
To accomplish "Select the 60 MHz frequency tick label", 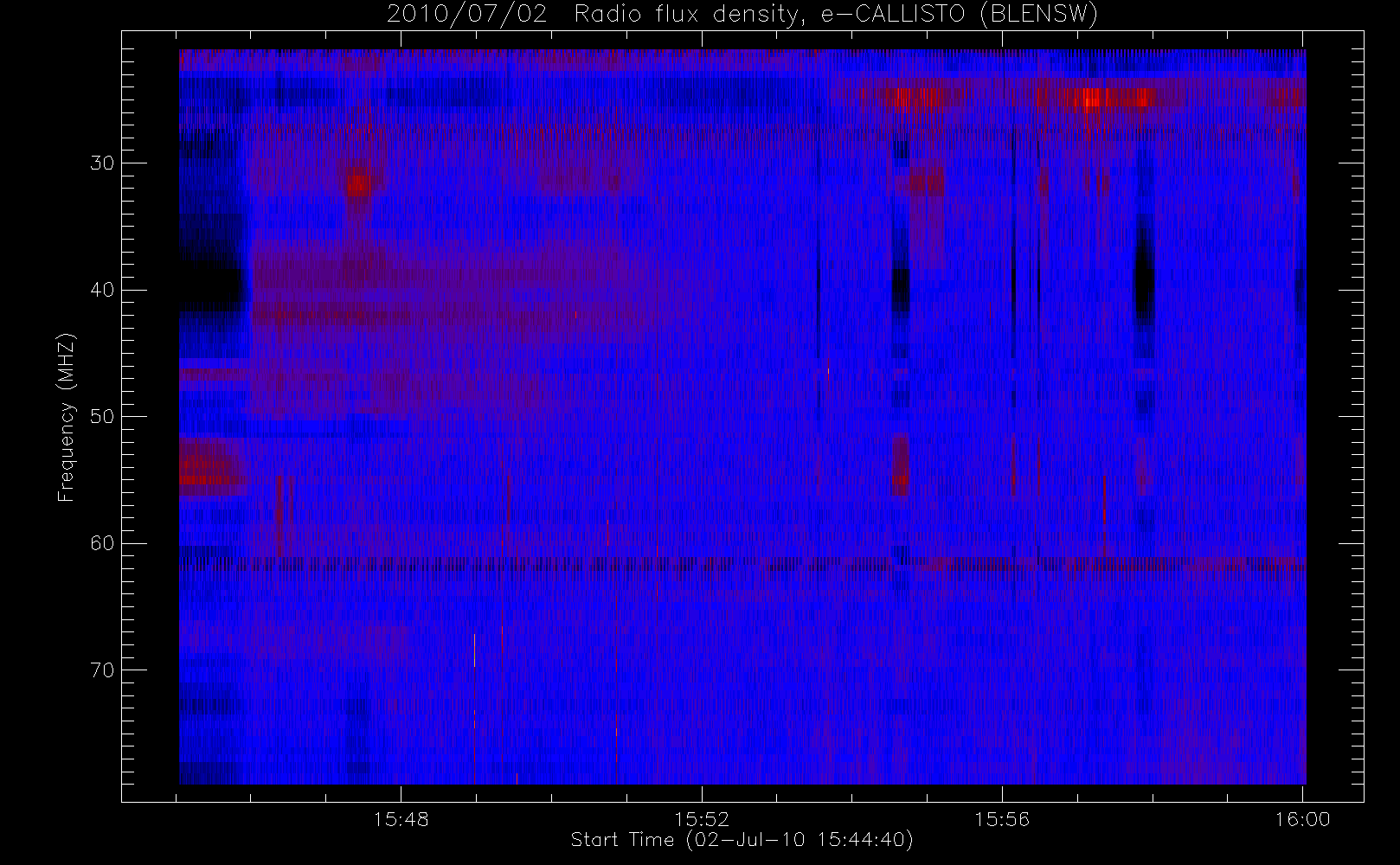I will click(x=102, y=543).
